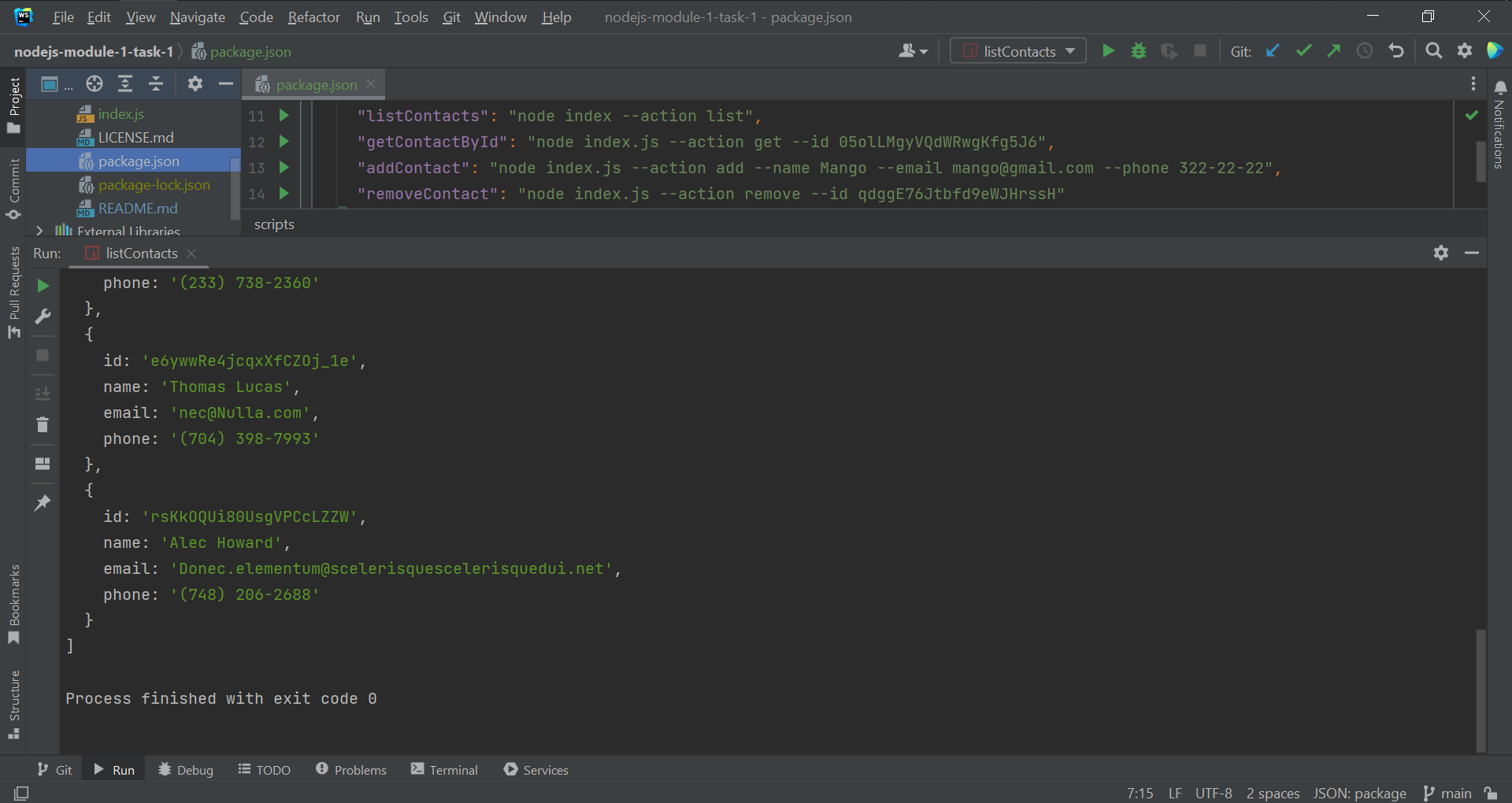This screenshot has height=803, width=1512.
Task: Clear console trash icon in Run panel
Action: click(43, 424)
